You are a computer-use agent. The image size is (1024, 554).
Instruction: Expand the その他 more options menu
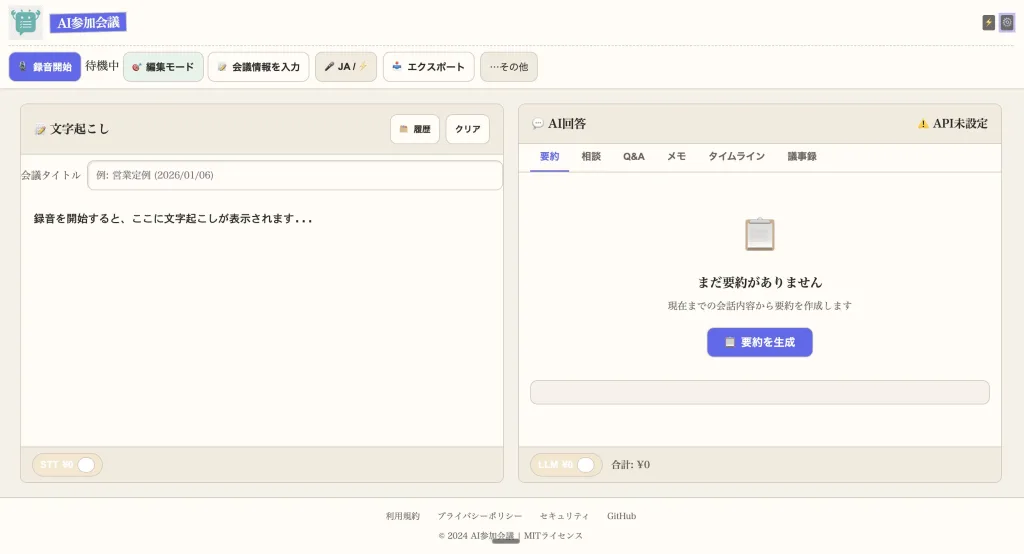[508, 67]
